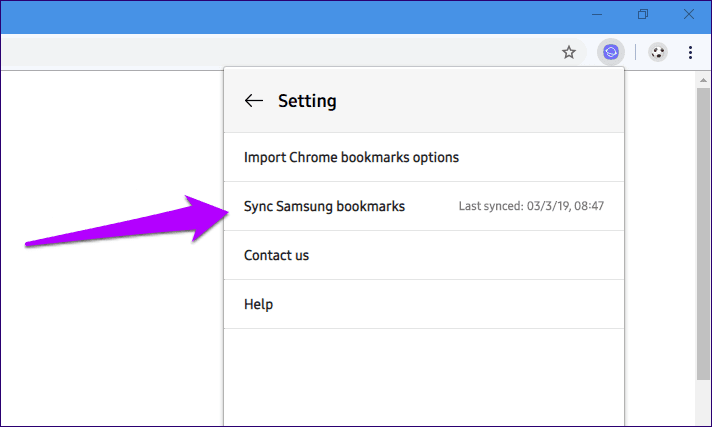
Task: Open the soccer ball profile avatar
Action: pyautogui.click(x=658, y=52)
